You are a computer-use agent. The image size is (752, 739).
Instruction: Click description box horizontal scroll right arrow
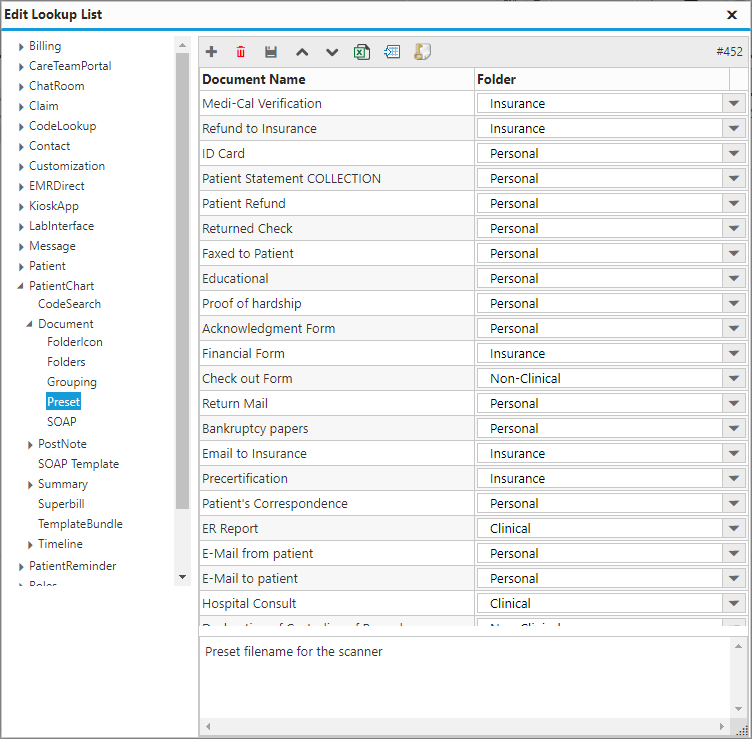click(722, 726)
